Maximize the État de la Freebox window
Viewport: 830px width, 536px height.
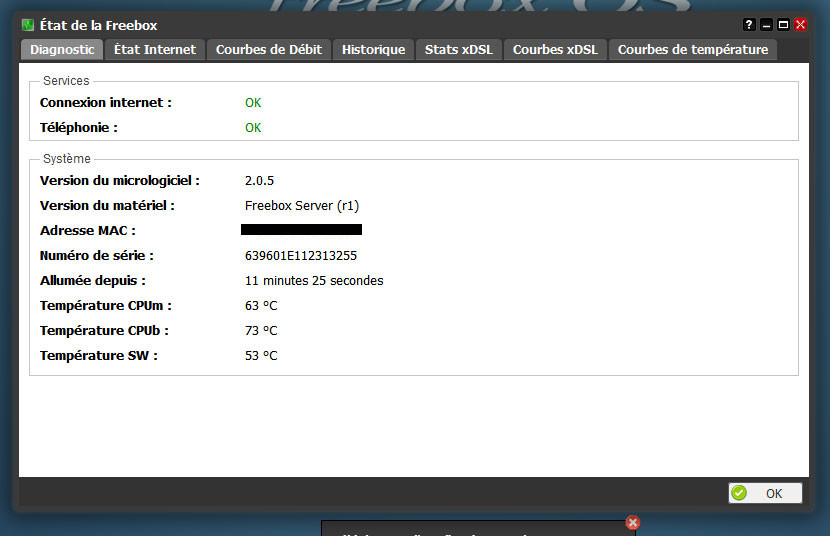coord(783,24)
